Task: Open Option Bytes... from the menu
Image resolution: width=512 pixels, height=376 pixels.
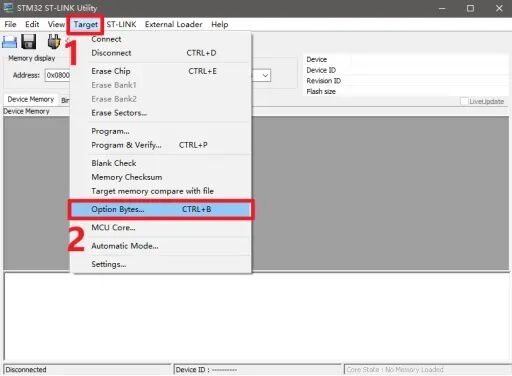Action: (x=161, y=209)
